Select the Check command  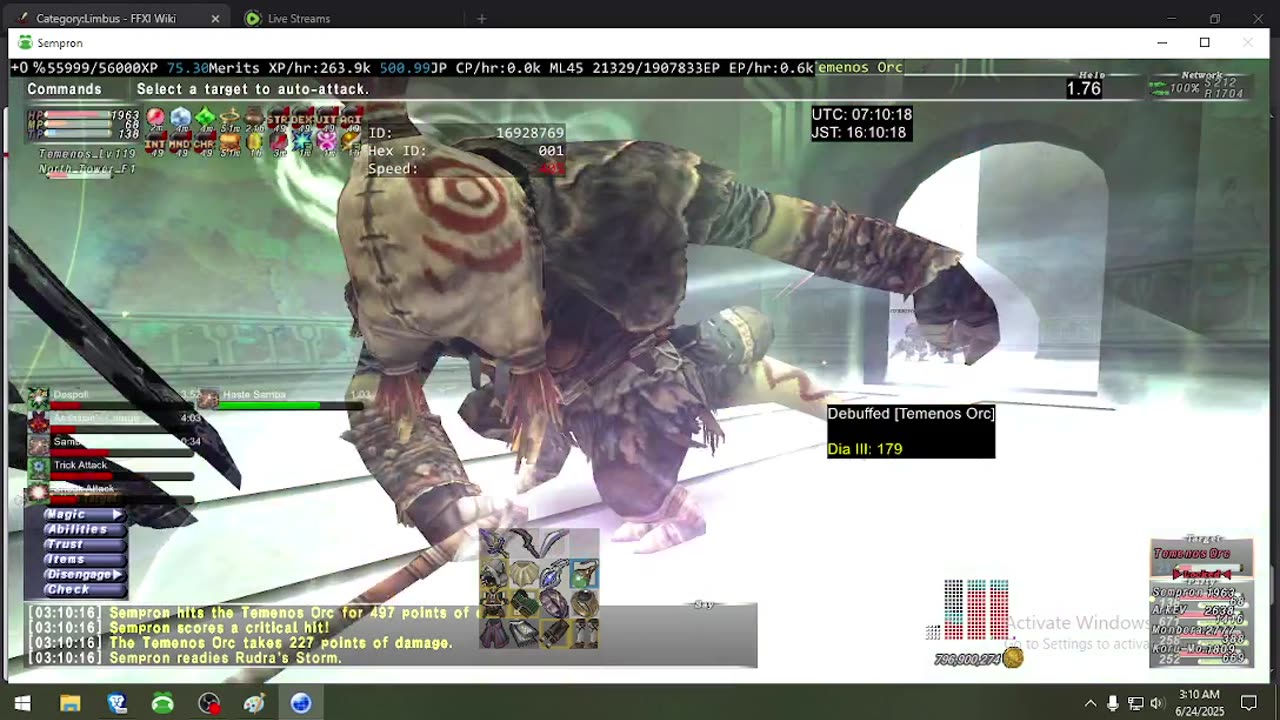click(x=85, y=590)
